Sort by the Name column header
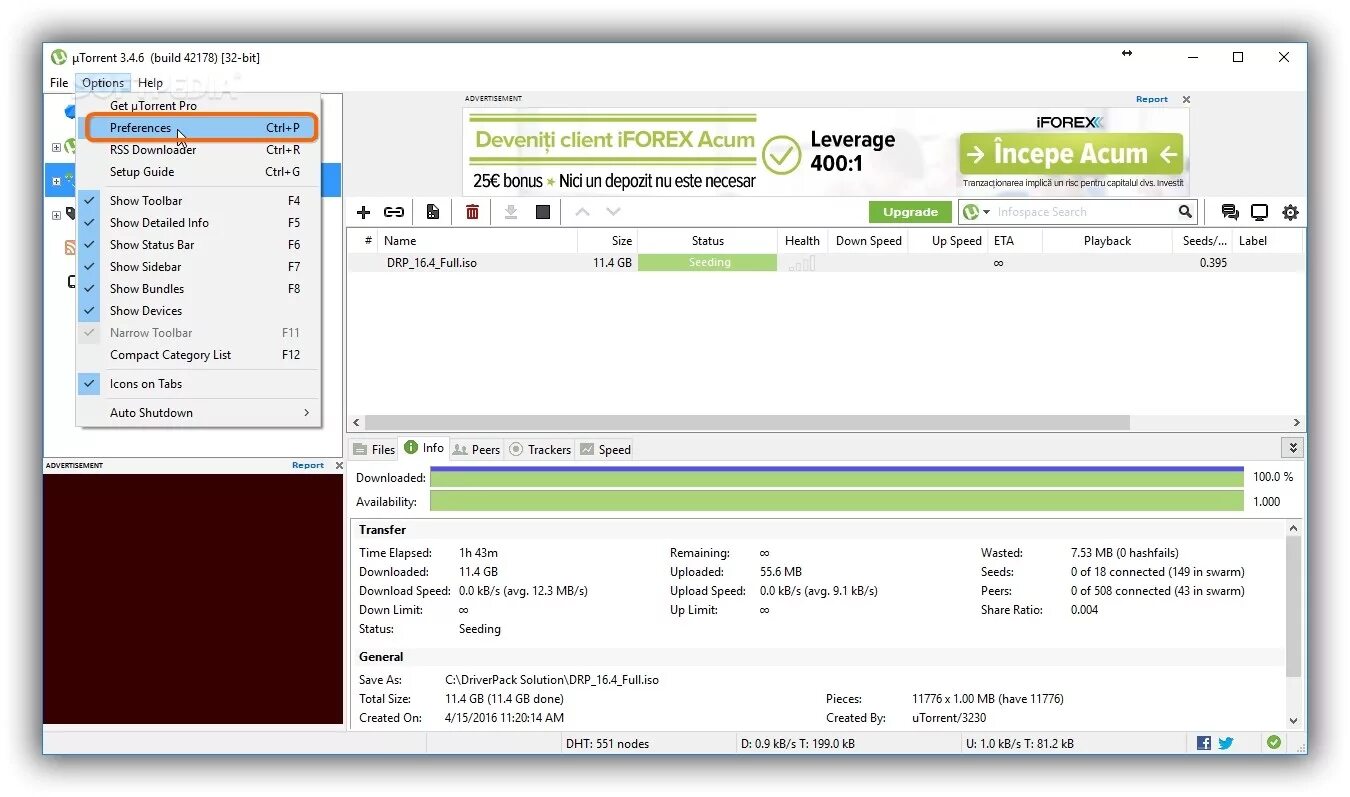The image size is (1350, 797). coord(478,241)
